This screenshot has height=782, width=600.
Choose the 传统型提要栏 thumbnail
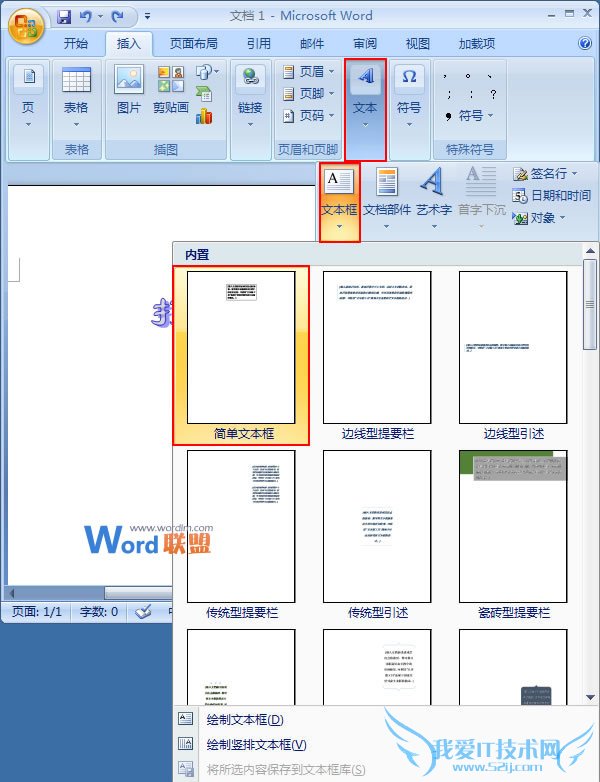[241, 534]
